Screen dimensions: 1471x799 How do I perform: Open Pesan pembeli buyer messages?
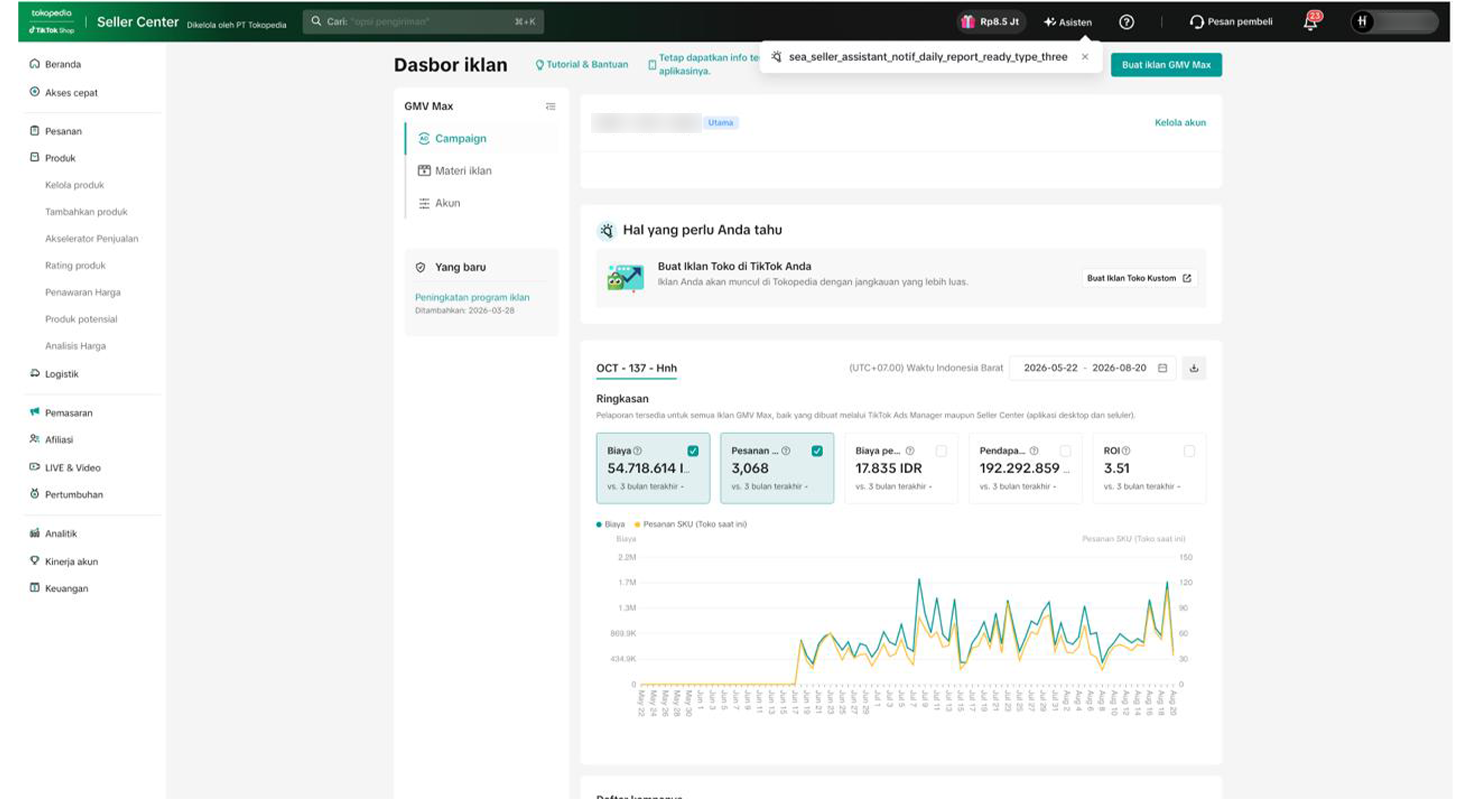[1231, 21]
